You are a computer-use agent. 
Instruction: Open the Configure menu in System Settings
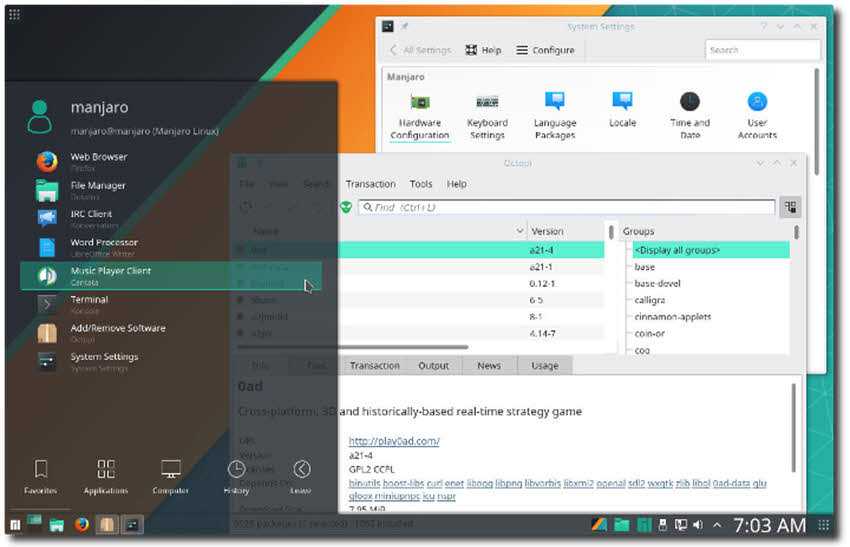(545, 50)
